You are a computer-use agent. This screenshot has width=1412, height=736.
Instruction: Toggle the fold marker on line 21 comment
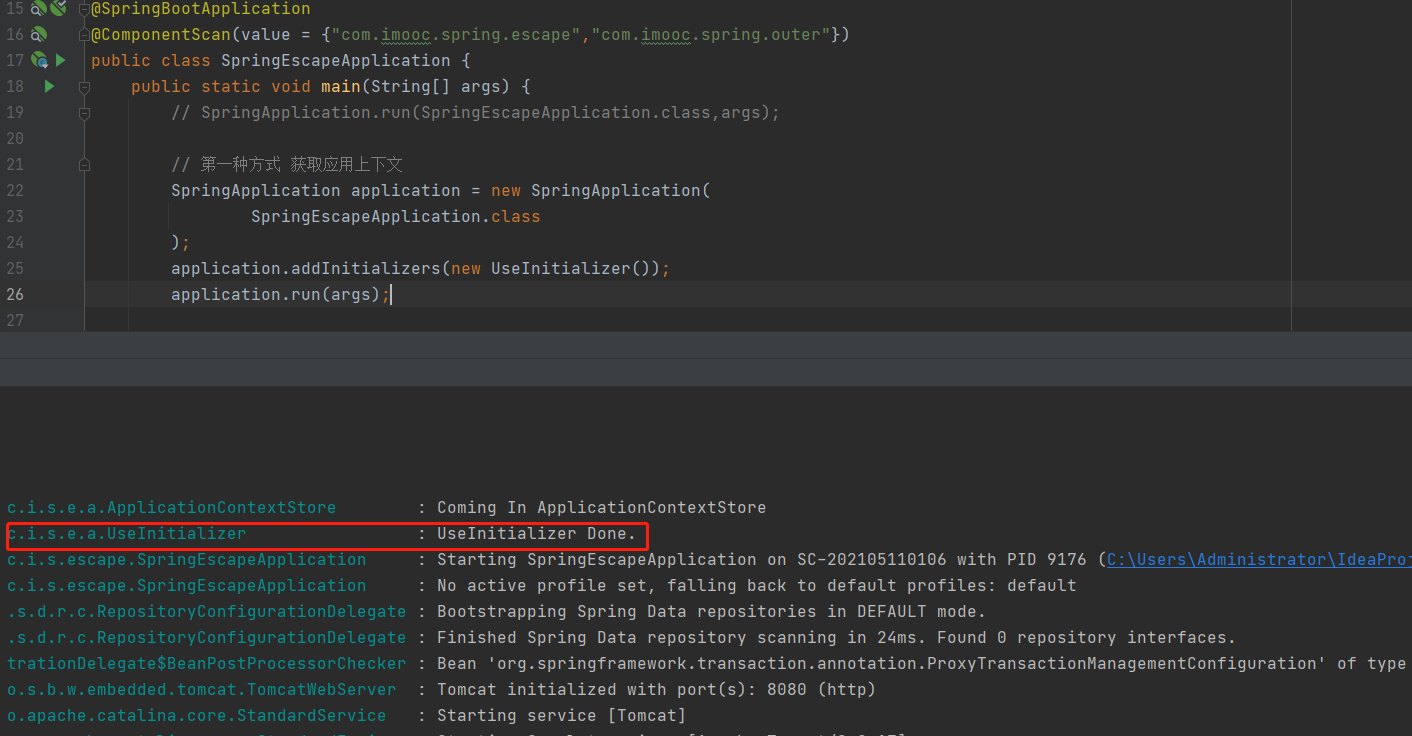click(84, 165)
